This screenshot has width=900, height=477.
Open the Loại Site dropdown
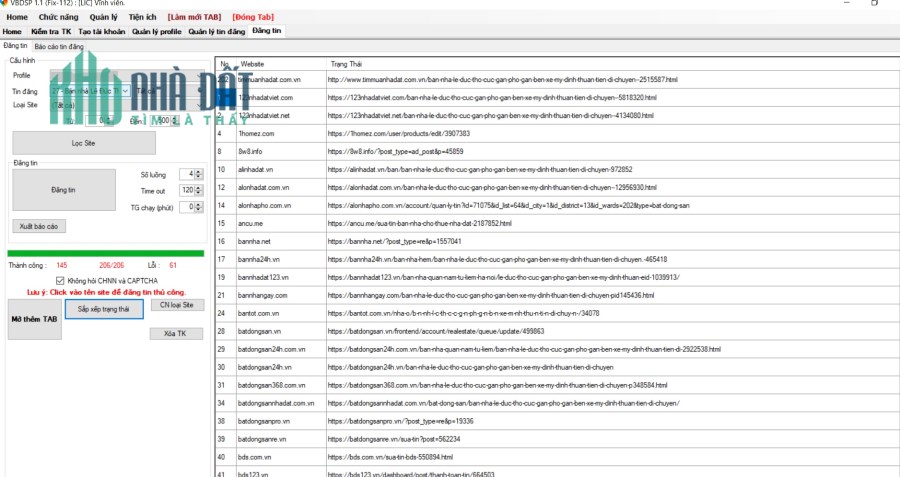[200, 106]
